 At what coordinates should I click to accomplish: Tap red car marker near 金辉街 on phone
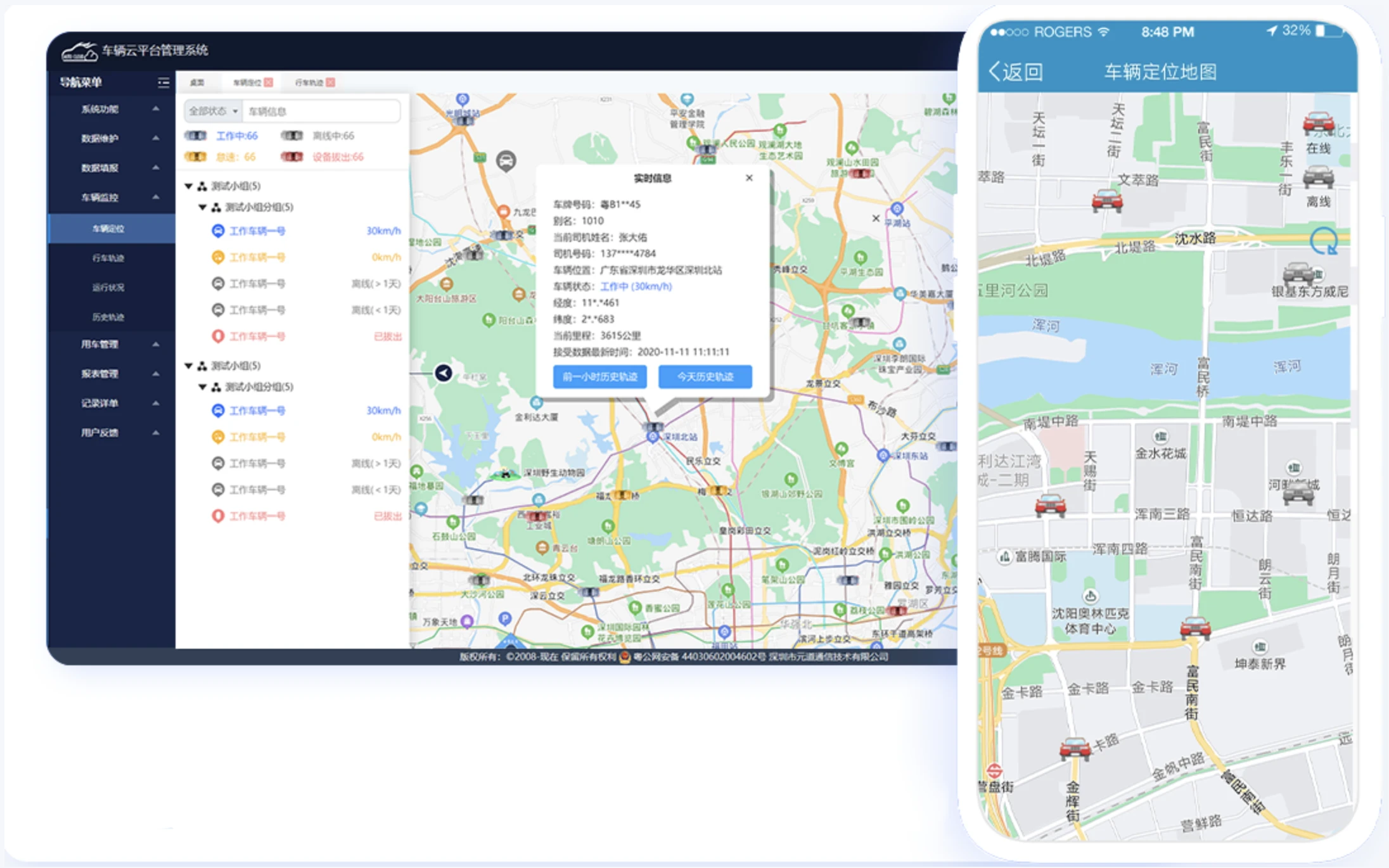coord(1075,748)
